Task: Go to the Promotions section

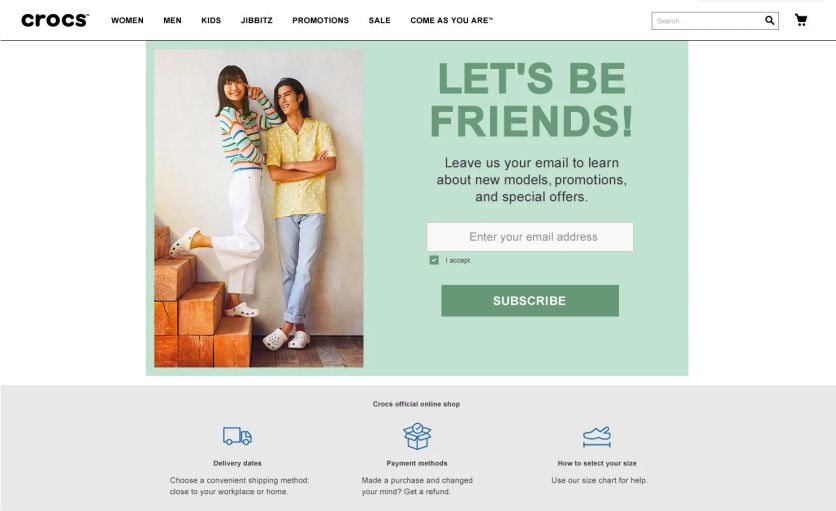Action: pos(320,20)
